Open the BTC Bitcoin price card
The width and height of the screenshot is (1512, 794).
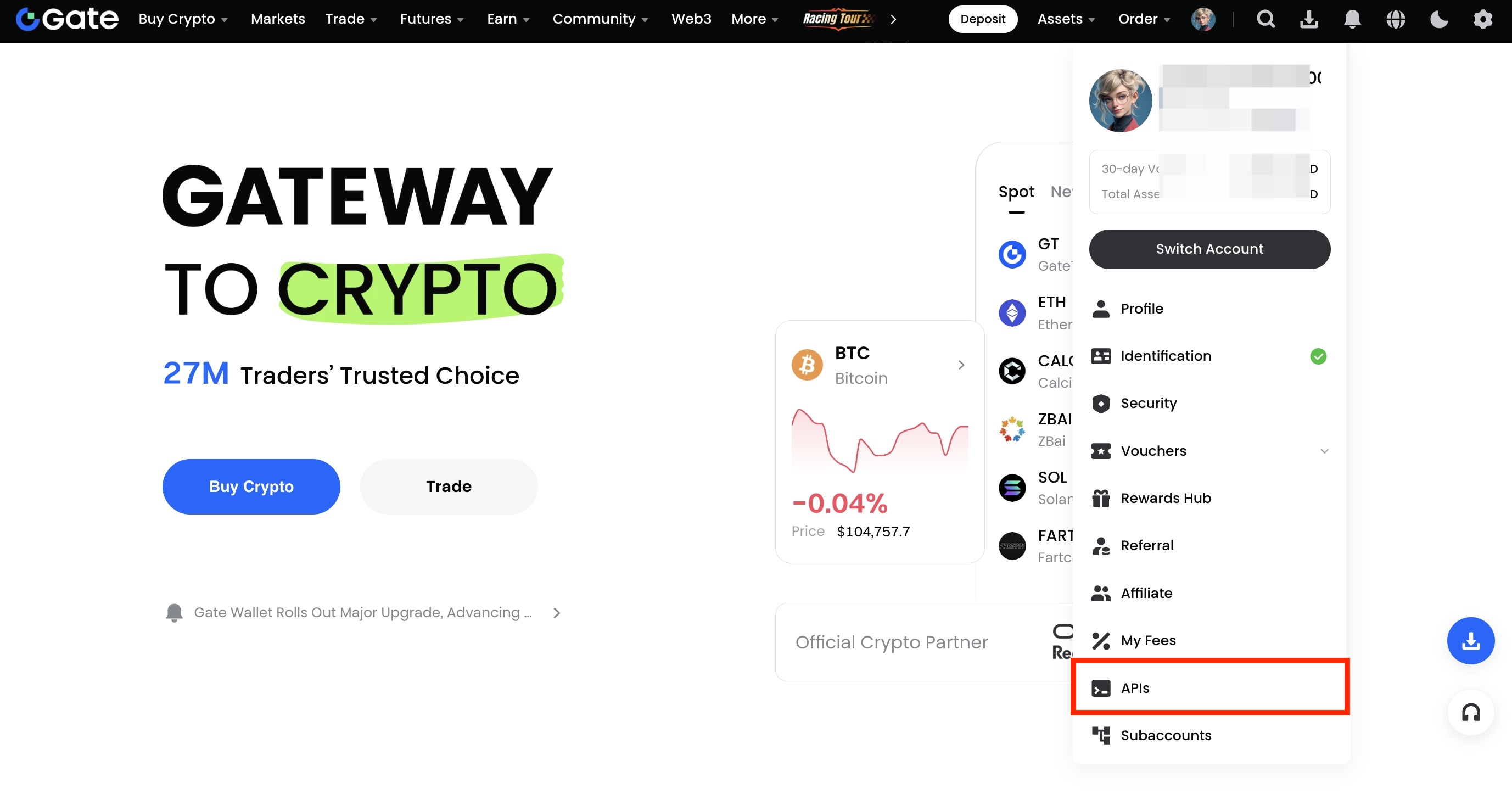(x=880, y=440)
